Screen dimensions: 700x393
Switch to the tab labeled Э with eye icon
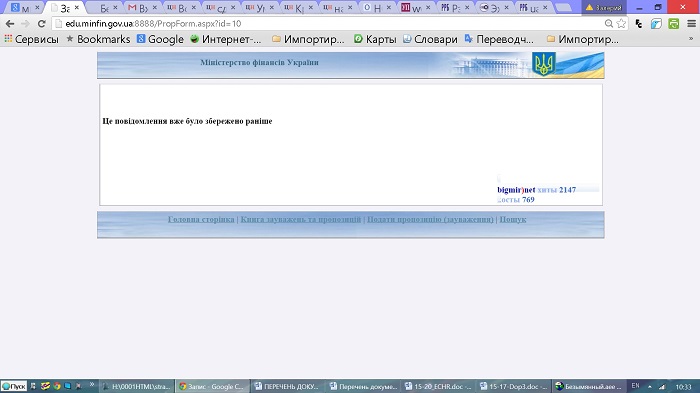[494, 8]
